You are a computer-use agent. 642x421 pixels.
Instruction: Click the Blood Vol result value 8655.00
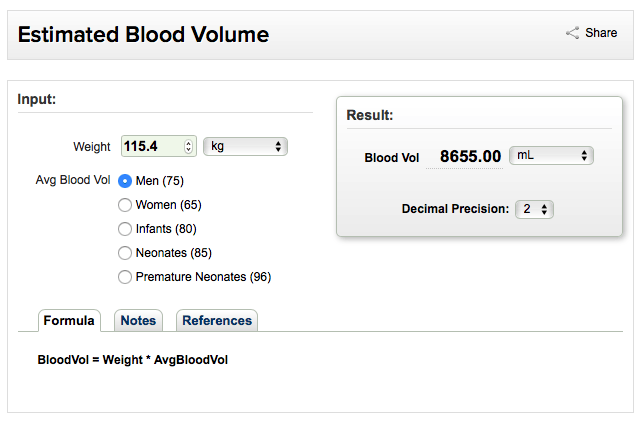click(x=470, y=156)
